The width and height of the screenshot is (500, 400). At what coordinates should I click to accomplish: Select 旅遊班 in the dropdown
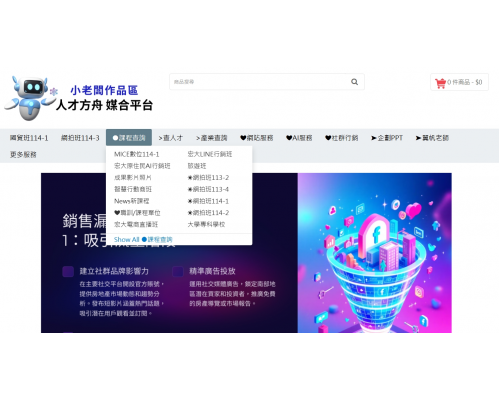click(197, 166)
